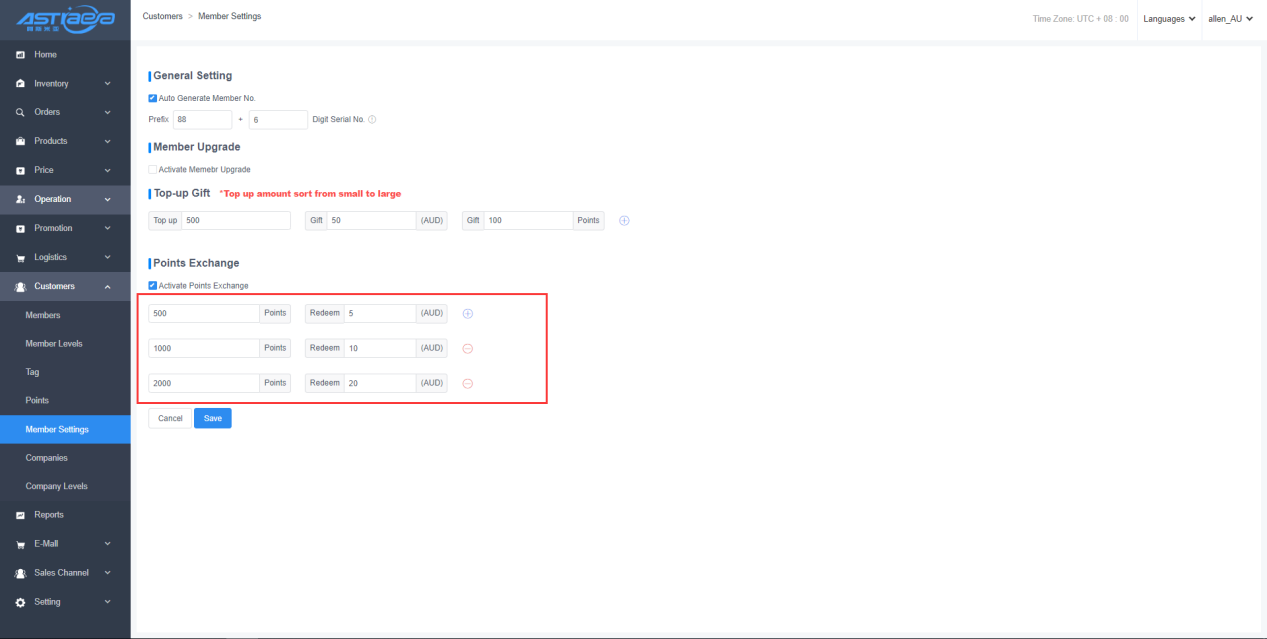Toggle Activate Points Exchange checkbox
The image size is (1267, 639).
coord(153,286)
